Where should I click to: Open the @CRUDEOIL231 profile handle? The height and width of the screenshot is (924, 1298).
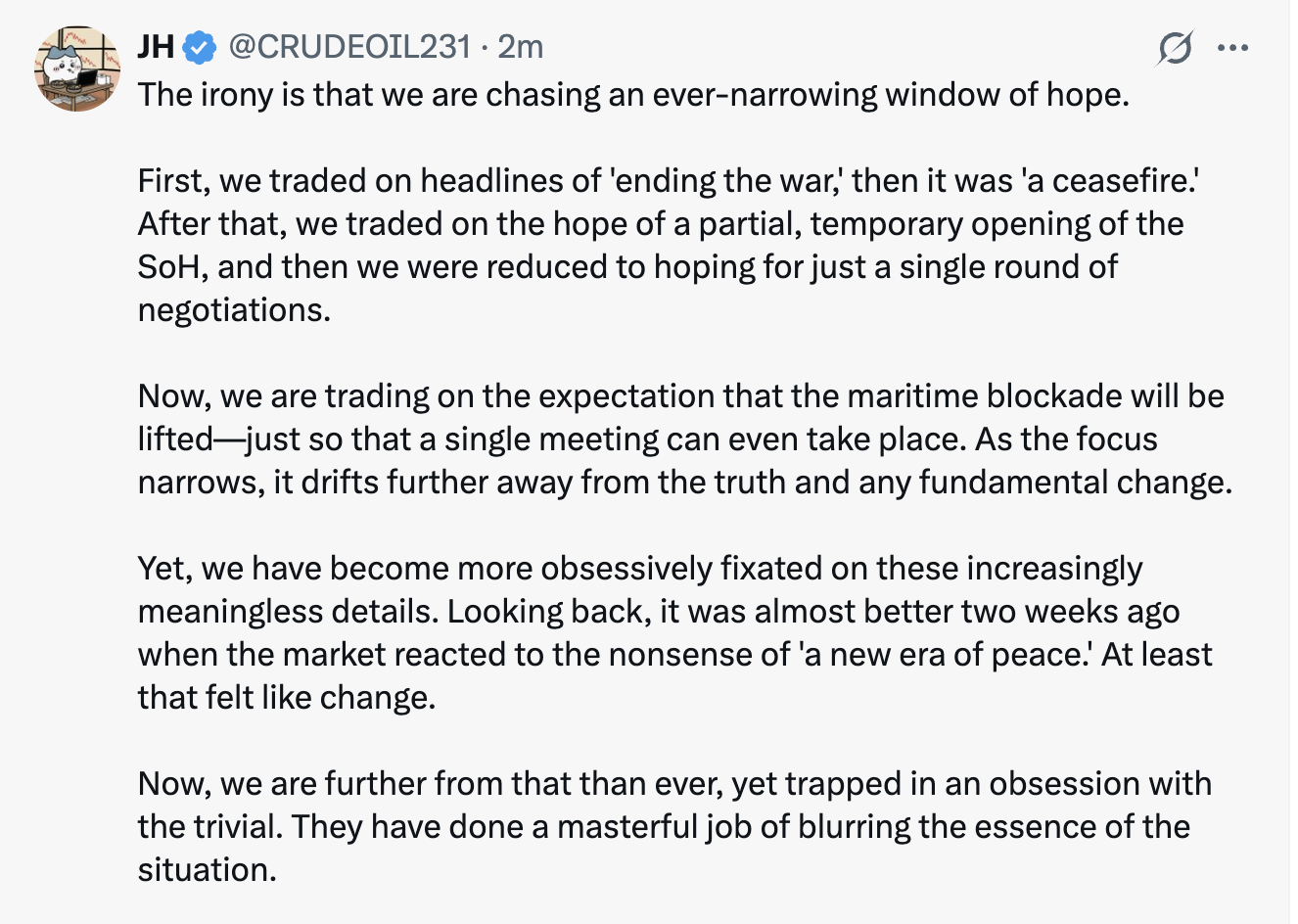pos(349,46)
